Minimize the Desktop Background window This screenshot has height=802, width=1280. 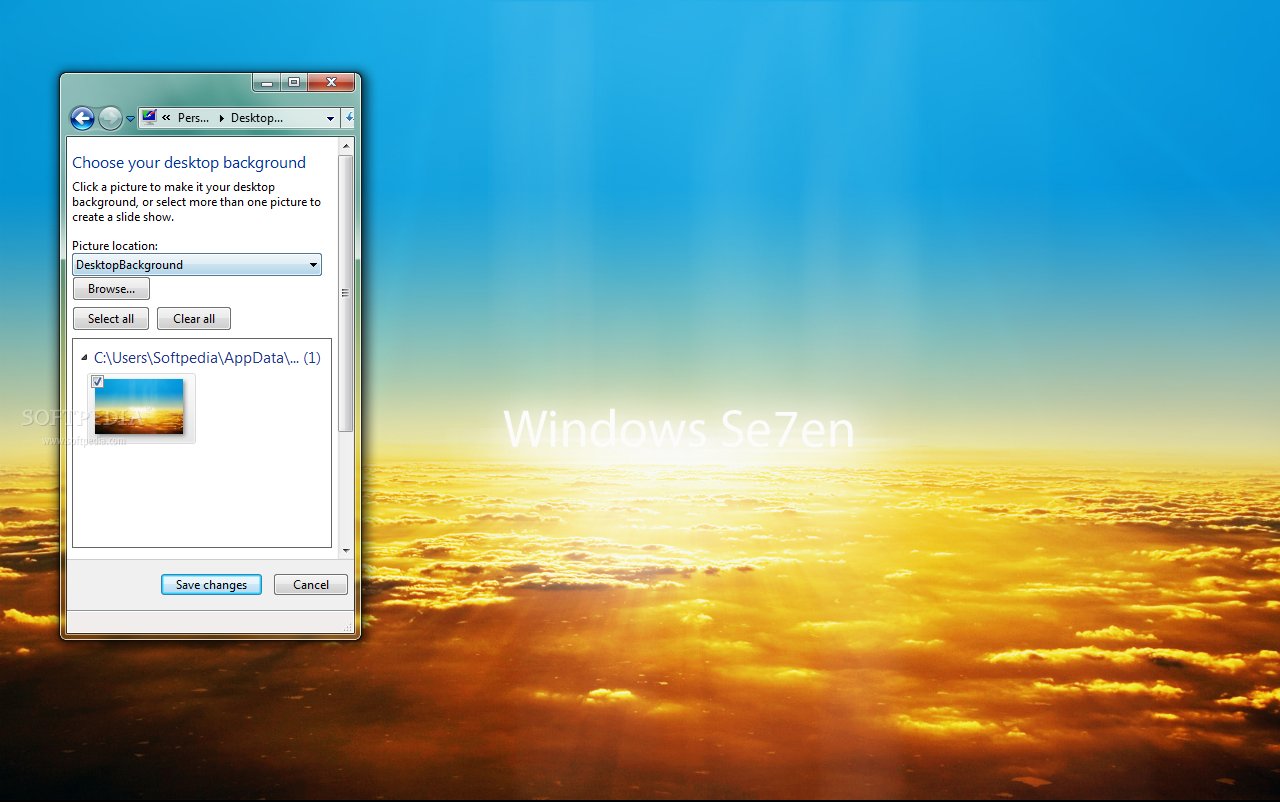coord(267,83)
